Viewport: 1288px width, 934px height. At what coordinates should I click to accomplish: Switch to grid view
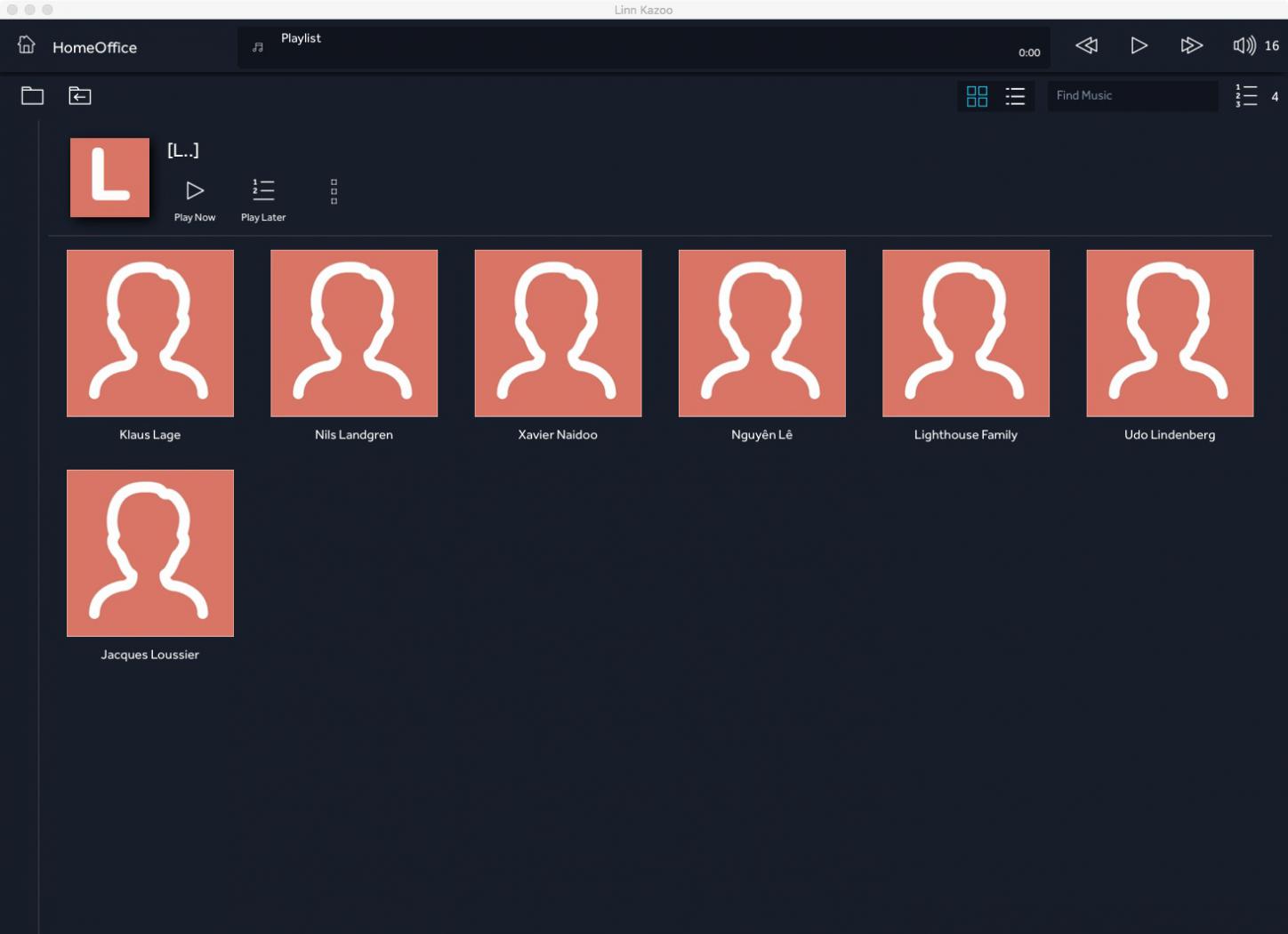(x=977, y=96)
